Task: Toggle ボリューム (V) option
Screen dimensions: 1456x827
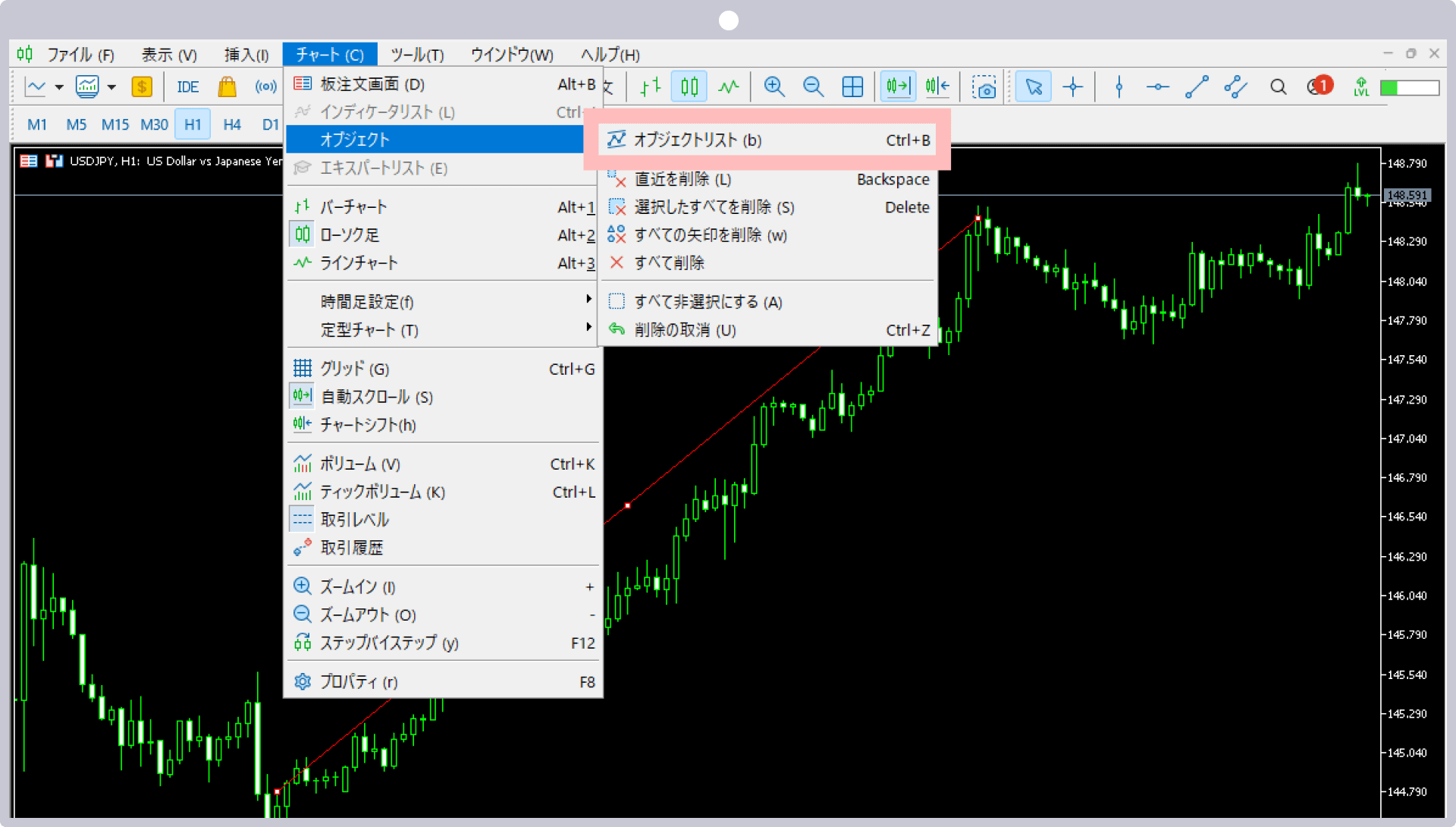Action: tap(444, 464)
